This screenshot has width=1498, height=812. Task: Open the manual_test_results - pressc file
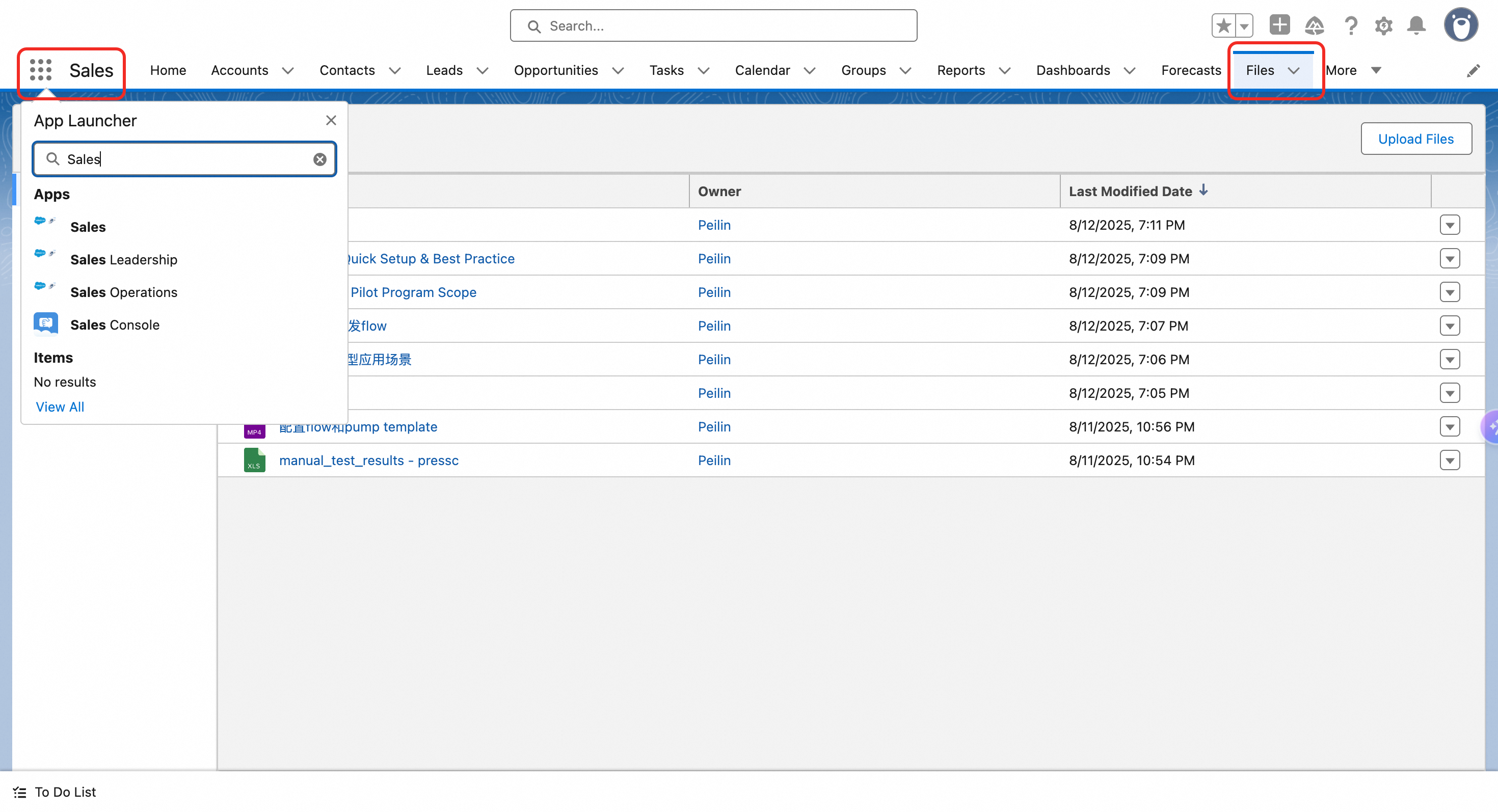tap(369, 461)
